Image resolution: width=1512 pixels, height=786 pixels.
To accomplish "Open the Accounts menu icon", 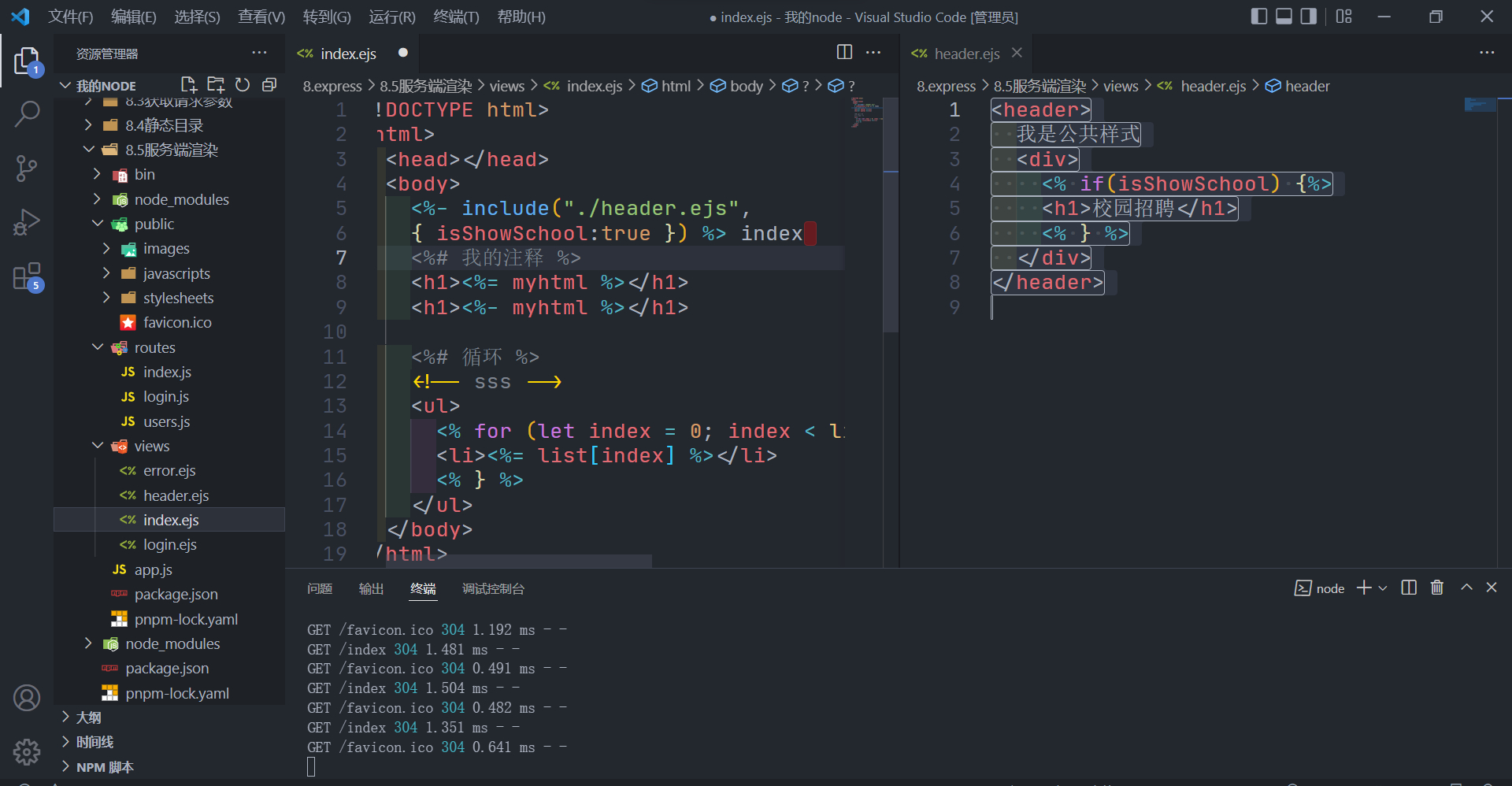I will click(27, 698).
